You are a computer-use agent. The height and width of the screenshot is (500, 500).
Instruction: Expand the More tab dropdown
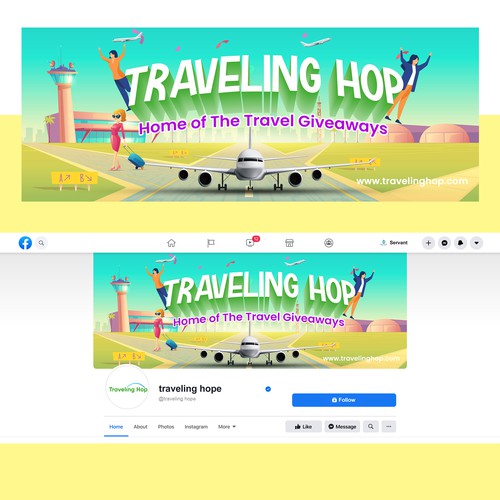(x=227, y=427)
